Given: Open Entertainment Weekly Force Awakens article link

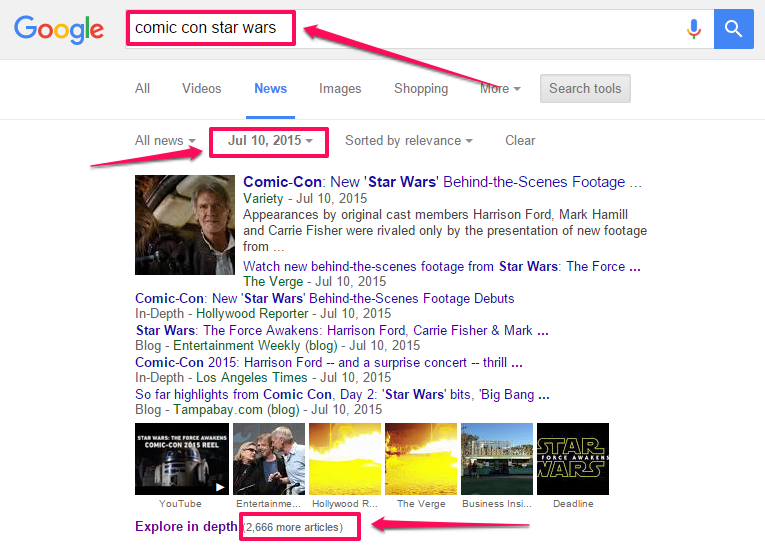Looking at the screenshot, I should (342, 330).
